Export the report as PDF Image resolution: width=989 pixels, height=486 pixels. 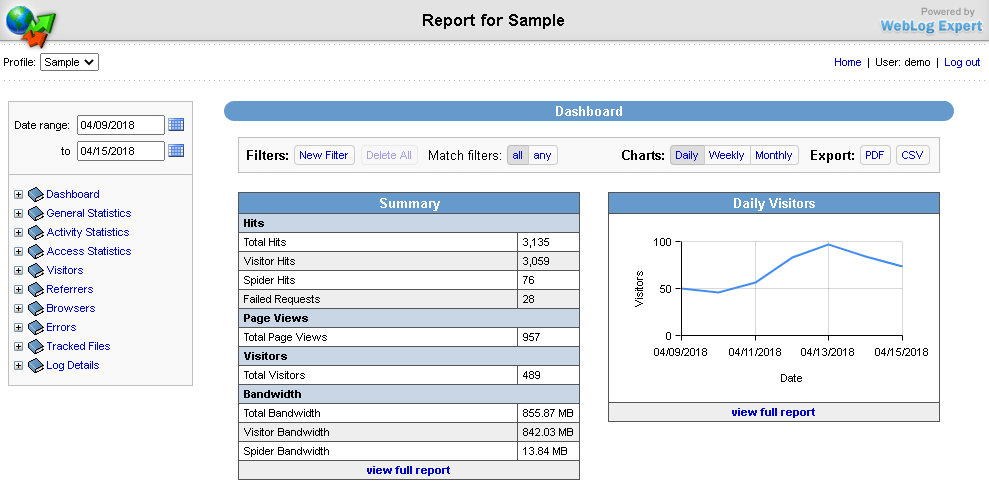click(875, 155)
